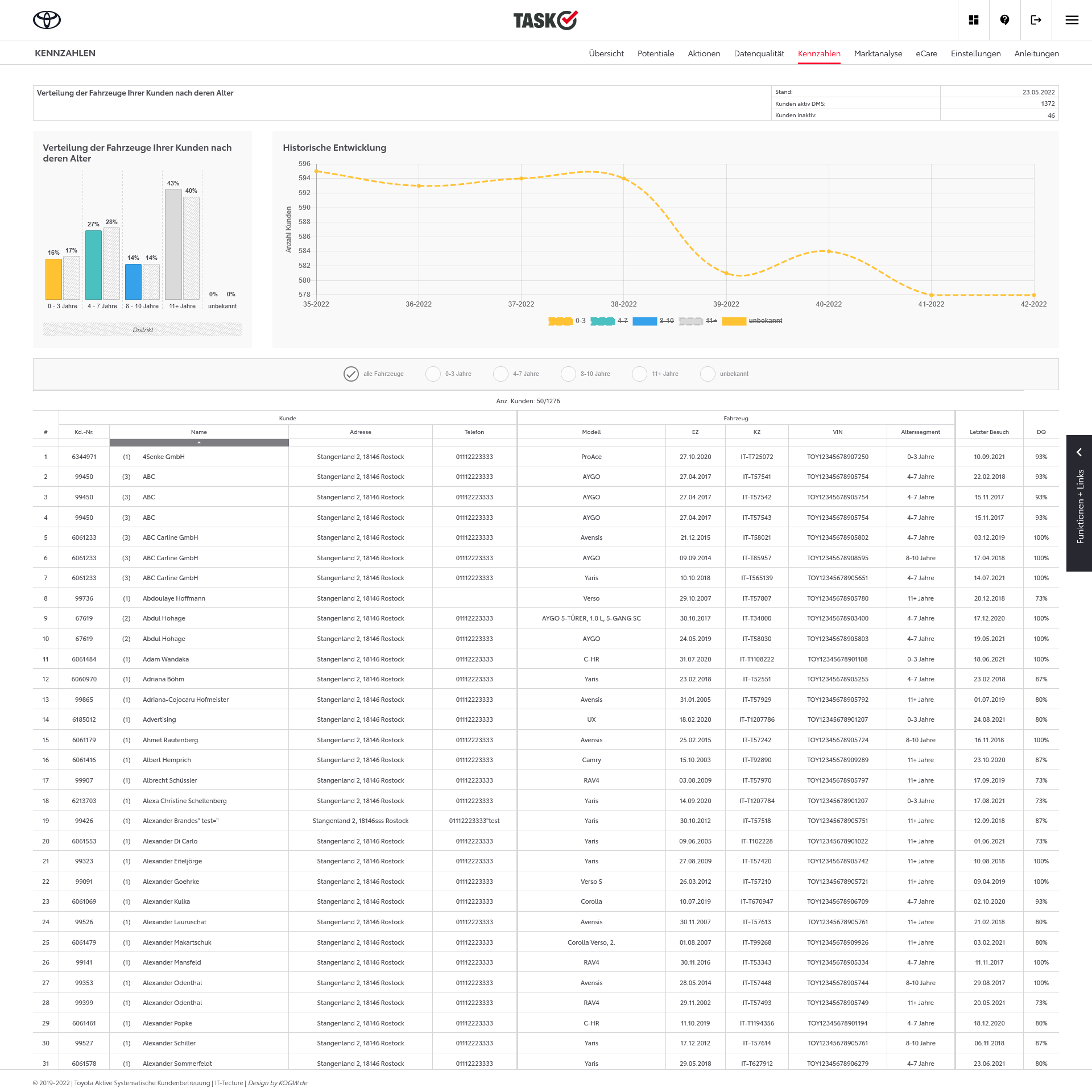
Task: Go to the Einstellungen tab
Action: (975, 53)
